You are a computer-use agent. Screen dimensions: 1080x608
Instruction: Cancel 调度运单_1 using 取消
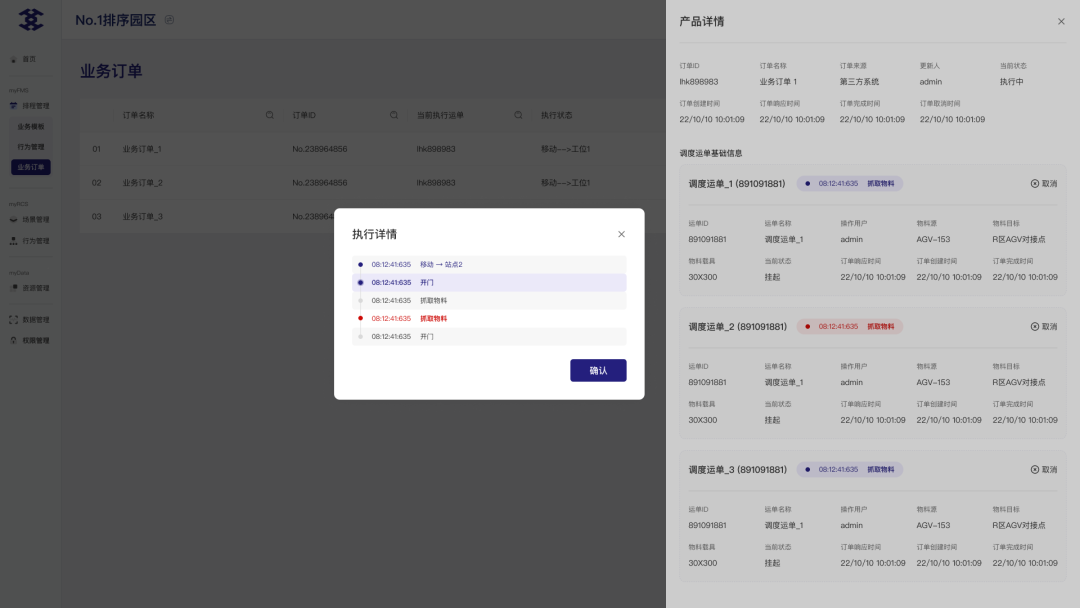tap(1043, 184)
